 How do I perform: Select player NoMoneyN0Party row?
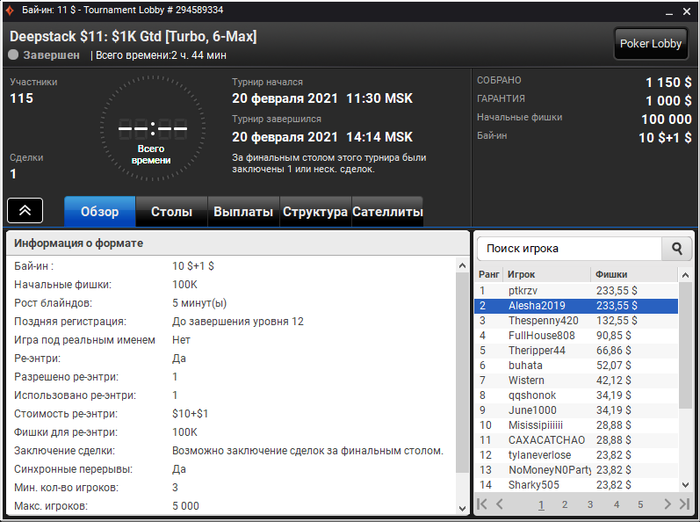pyautogui.click(x=576, y=470)
